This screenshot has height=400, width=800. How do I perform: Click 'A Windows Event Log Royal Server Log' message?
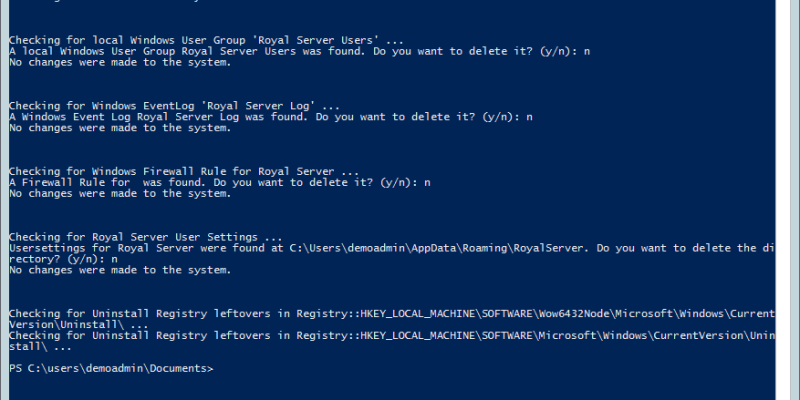150,117
